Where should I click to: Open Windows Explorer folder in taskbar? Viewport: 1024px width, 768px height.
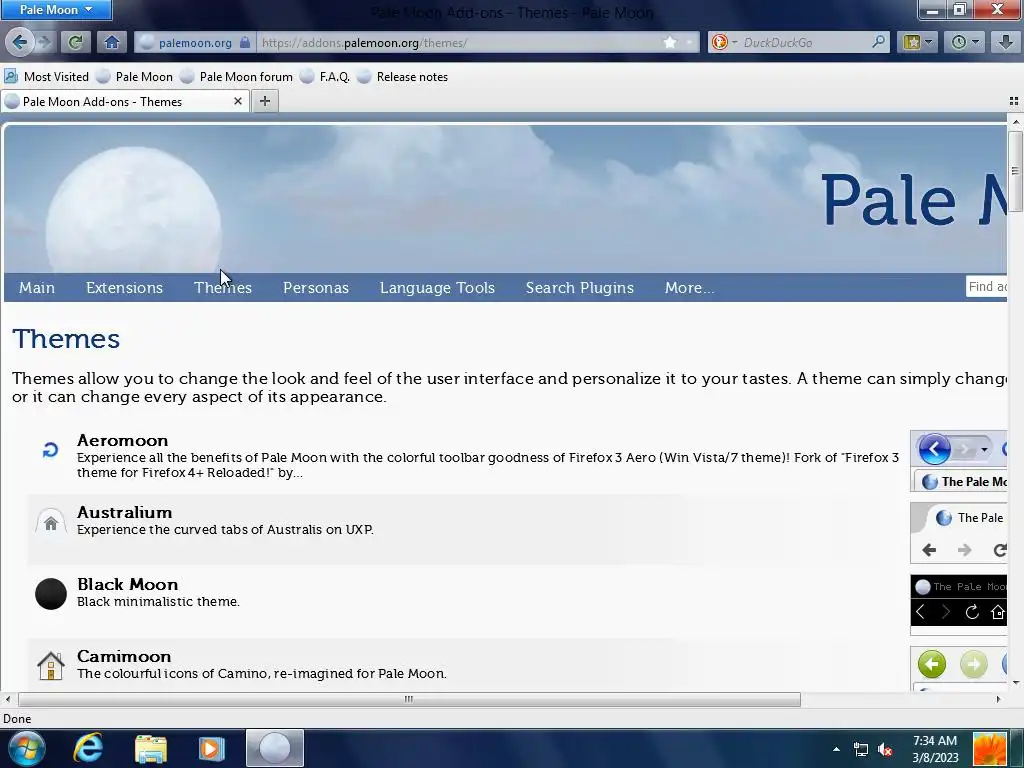point(151,748)
